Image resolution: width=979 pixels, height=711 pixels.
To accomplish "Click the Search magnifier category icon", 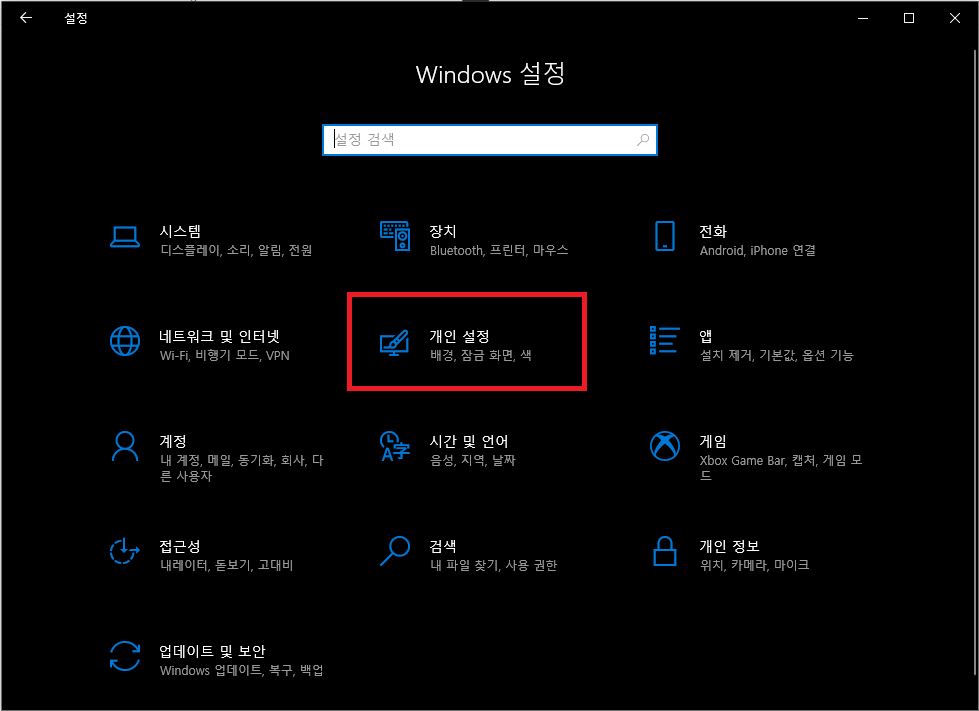I will [x=395, y=551].
